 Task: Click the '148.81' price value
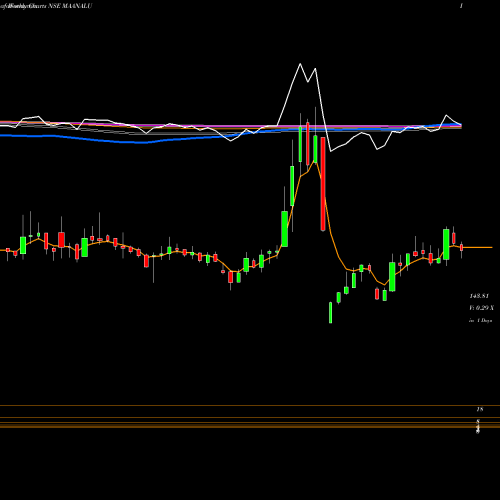coord(479,296)
